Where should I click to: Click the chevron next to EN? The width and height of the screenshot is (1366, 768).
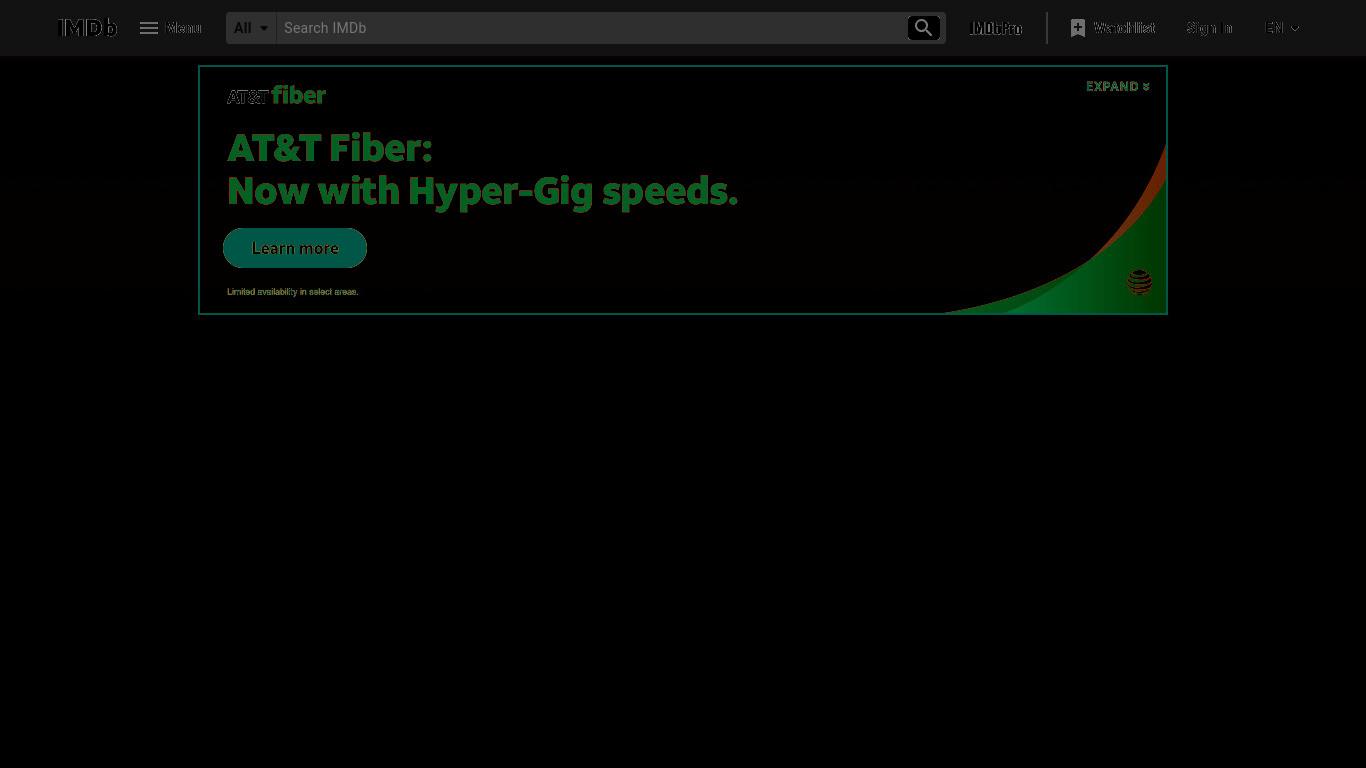1295,28
